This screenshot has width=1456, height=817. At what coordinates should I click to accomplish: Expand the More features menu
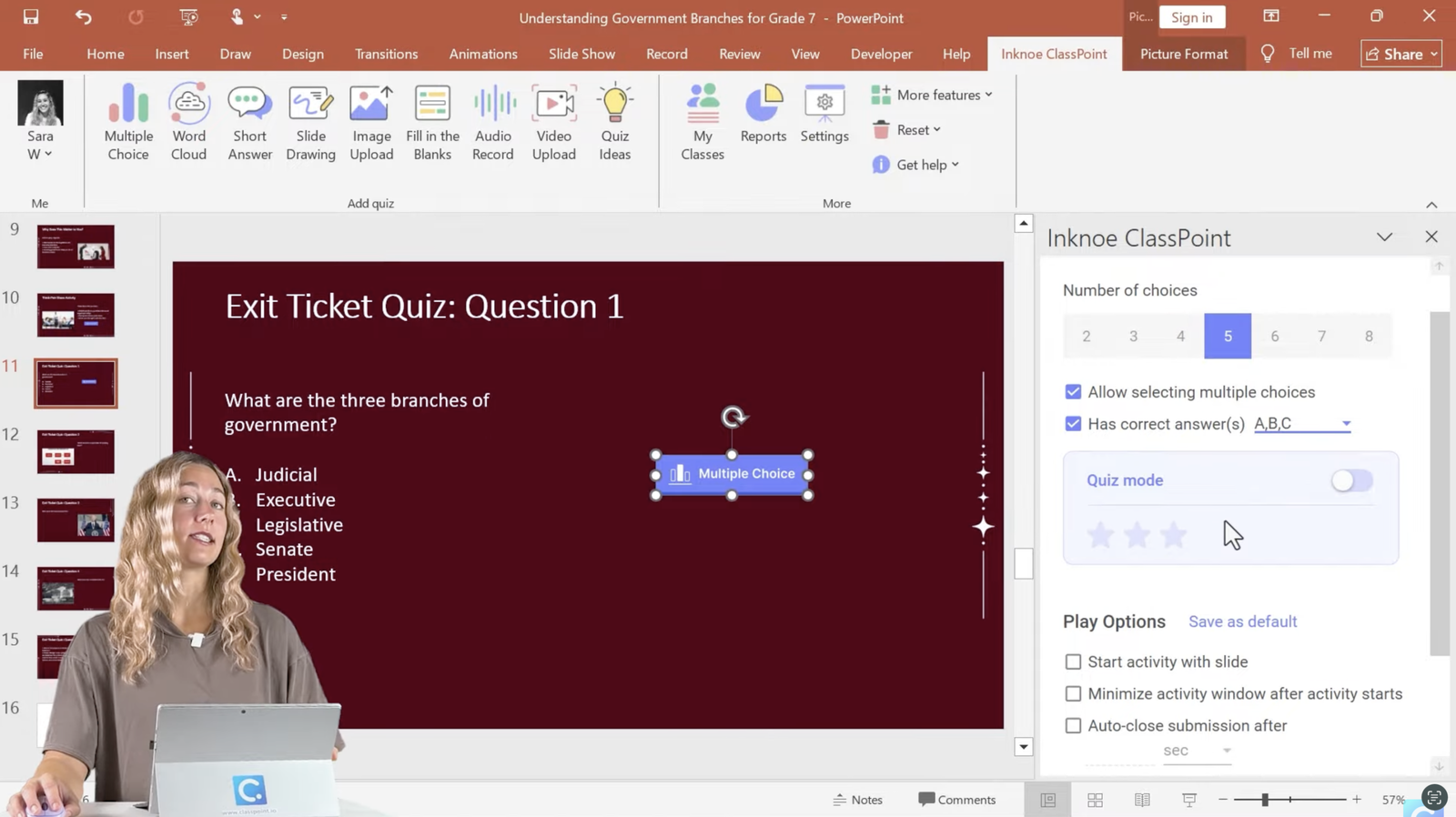pos(931,95)
